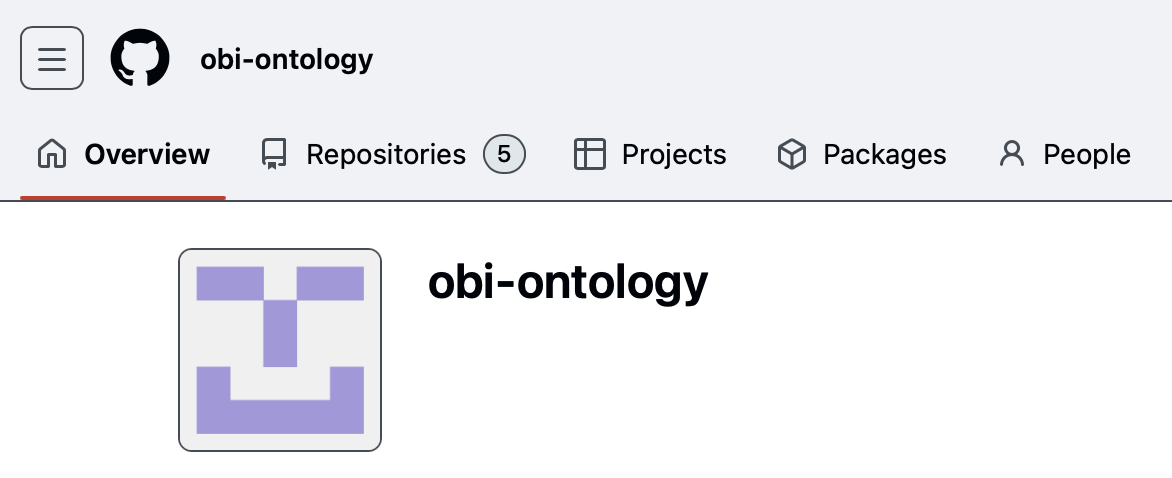
Task: Open the hamburger navigation menu
Action: point(52,58)
